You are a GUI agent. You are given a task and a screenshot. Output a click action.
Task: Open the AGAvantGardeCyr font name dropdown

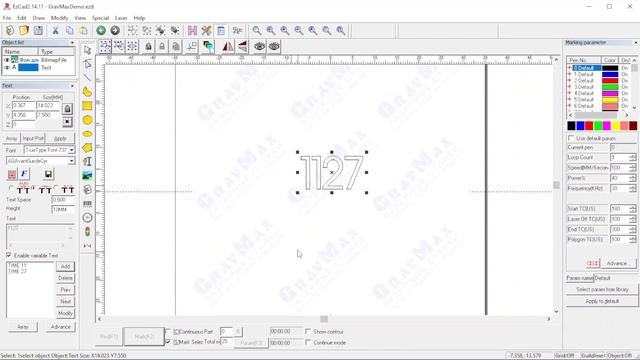pos(71,161)
